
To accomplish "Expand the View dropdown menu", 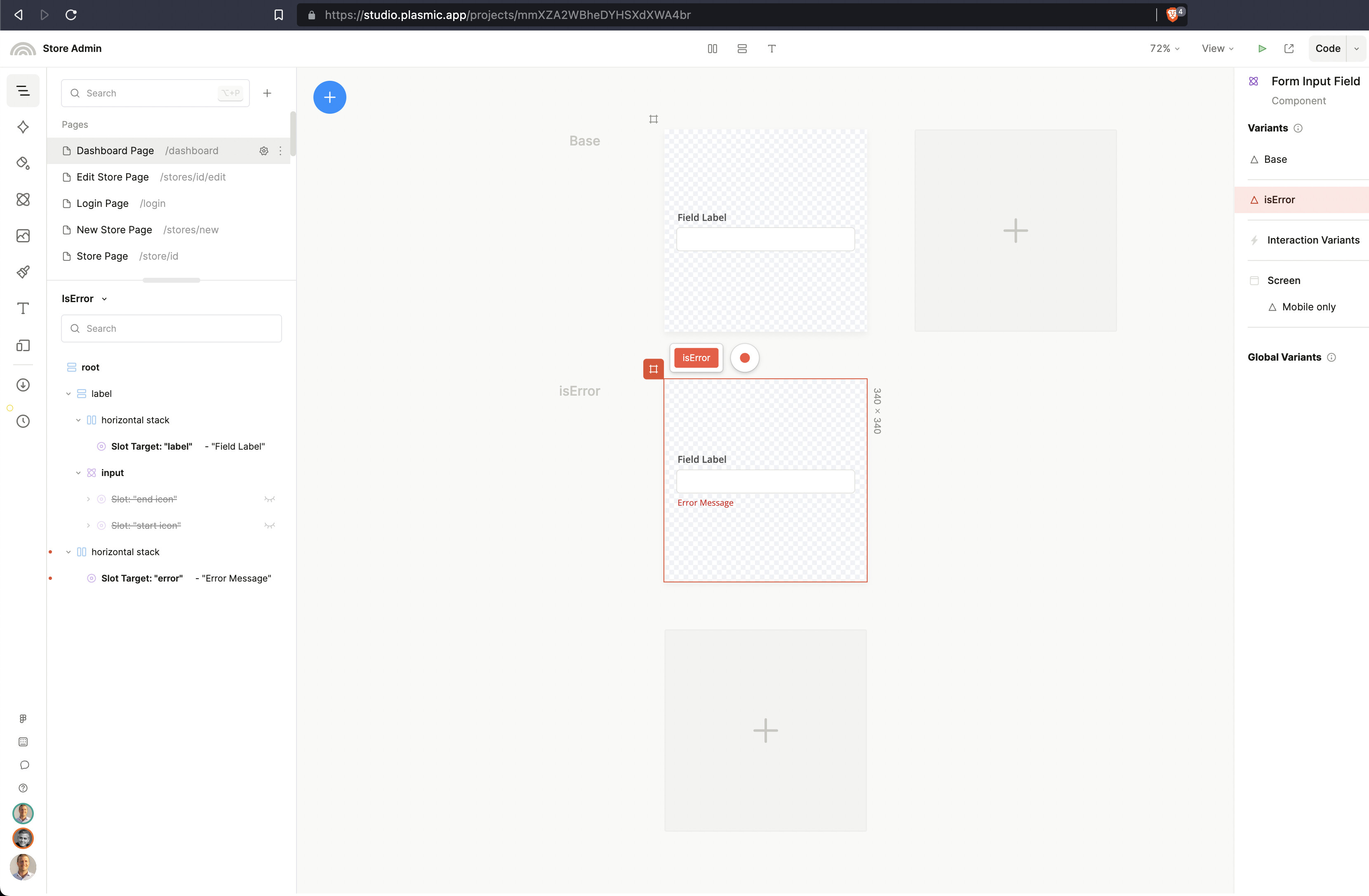I will (1217, 48).
